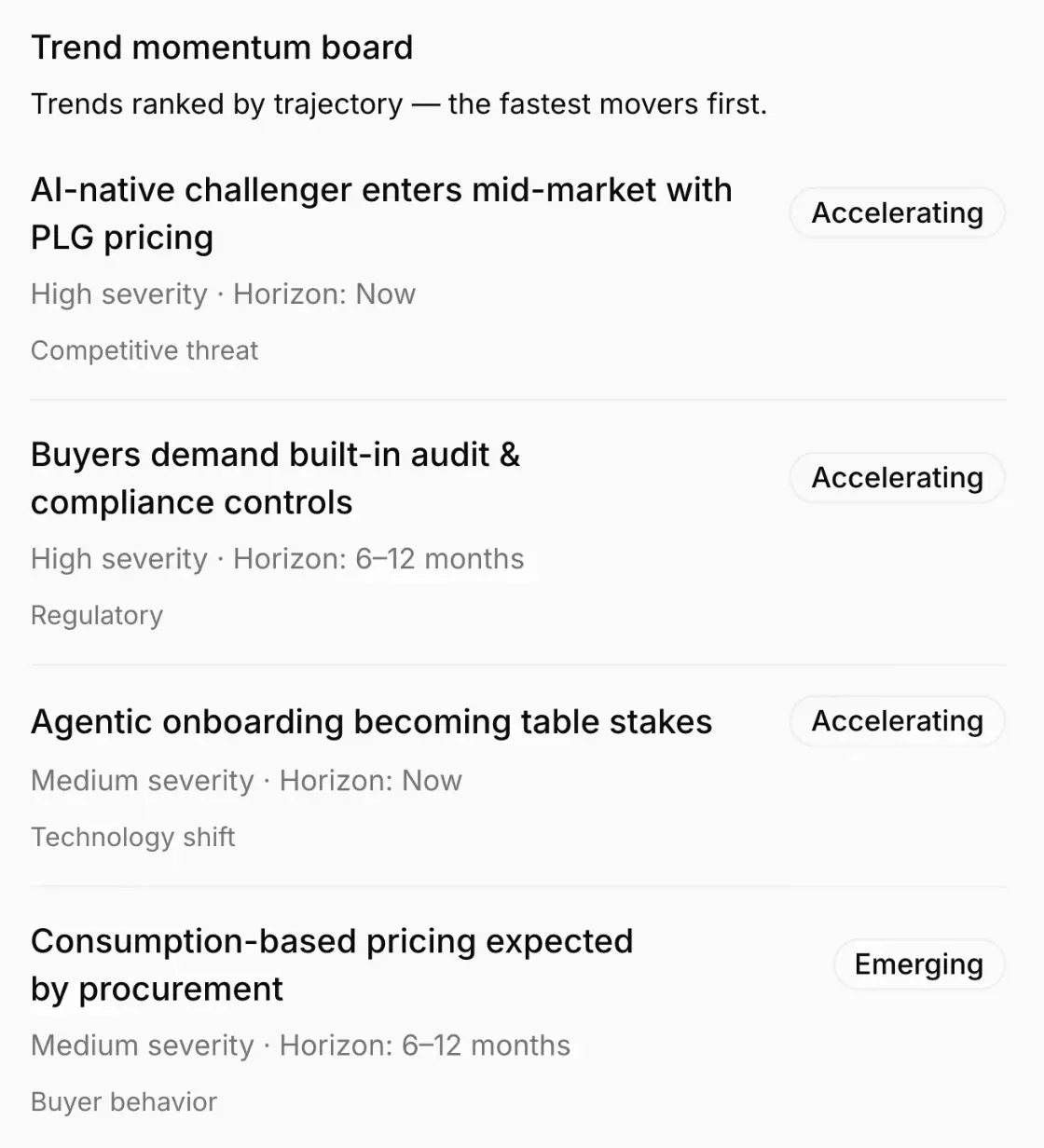Click the Technology shift category label

click(x=132, y=837)
